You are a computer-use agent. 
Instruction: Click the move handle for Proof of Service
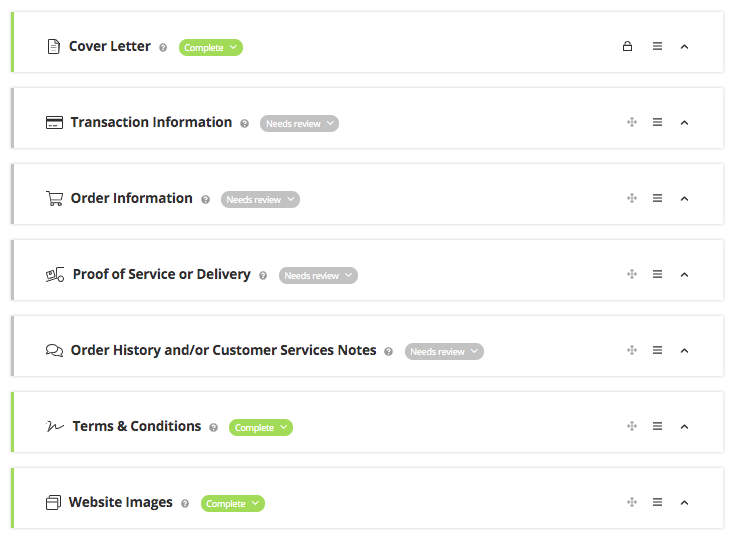coord(632,274)
